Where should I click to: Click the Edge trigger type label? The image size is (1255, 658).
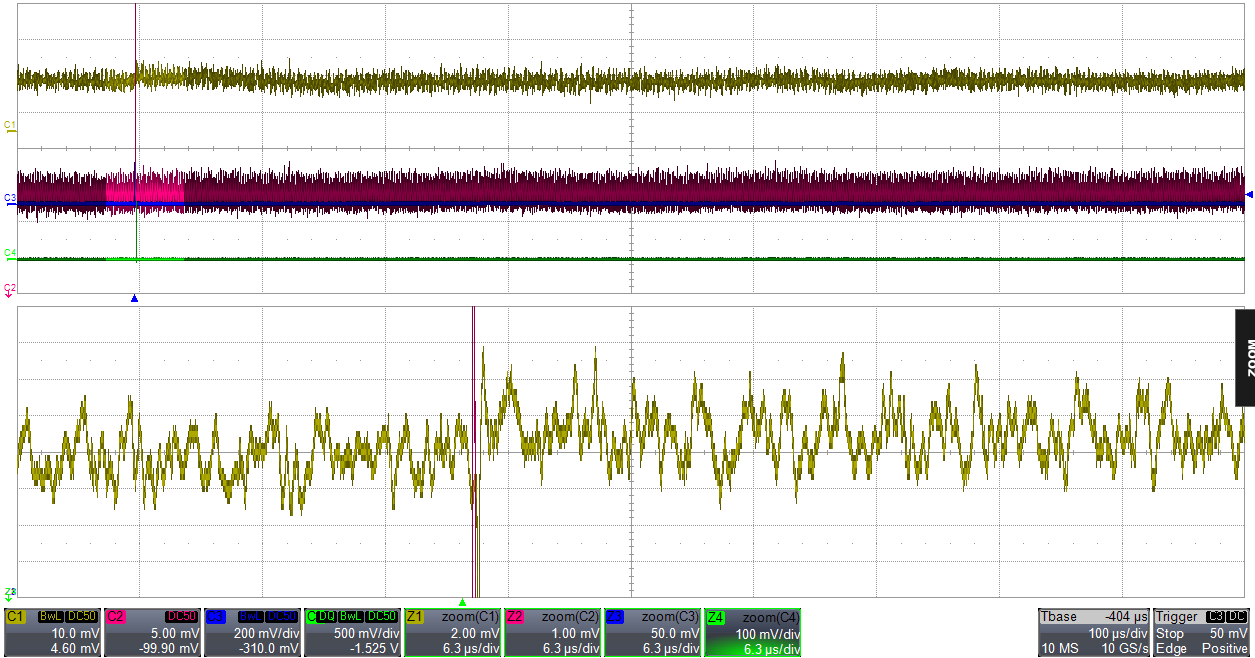(1171, 648)
